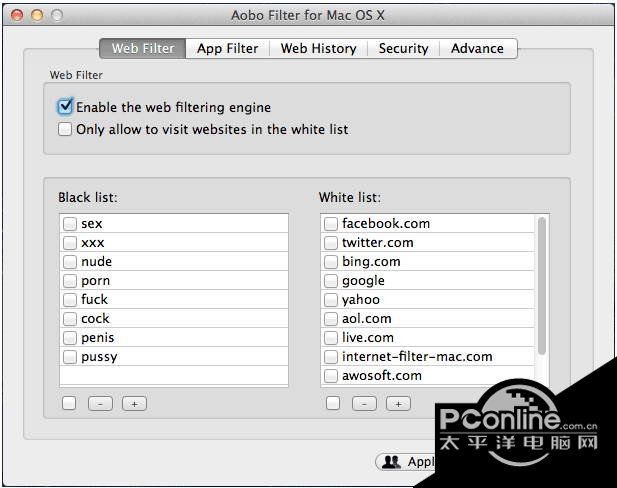Tick the facebook.com white list checkbox
Viewport: 617px width, 488px height.
[331, 224]
